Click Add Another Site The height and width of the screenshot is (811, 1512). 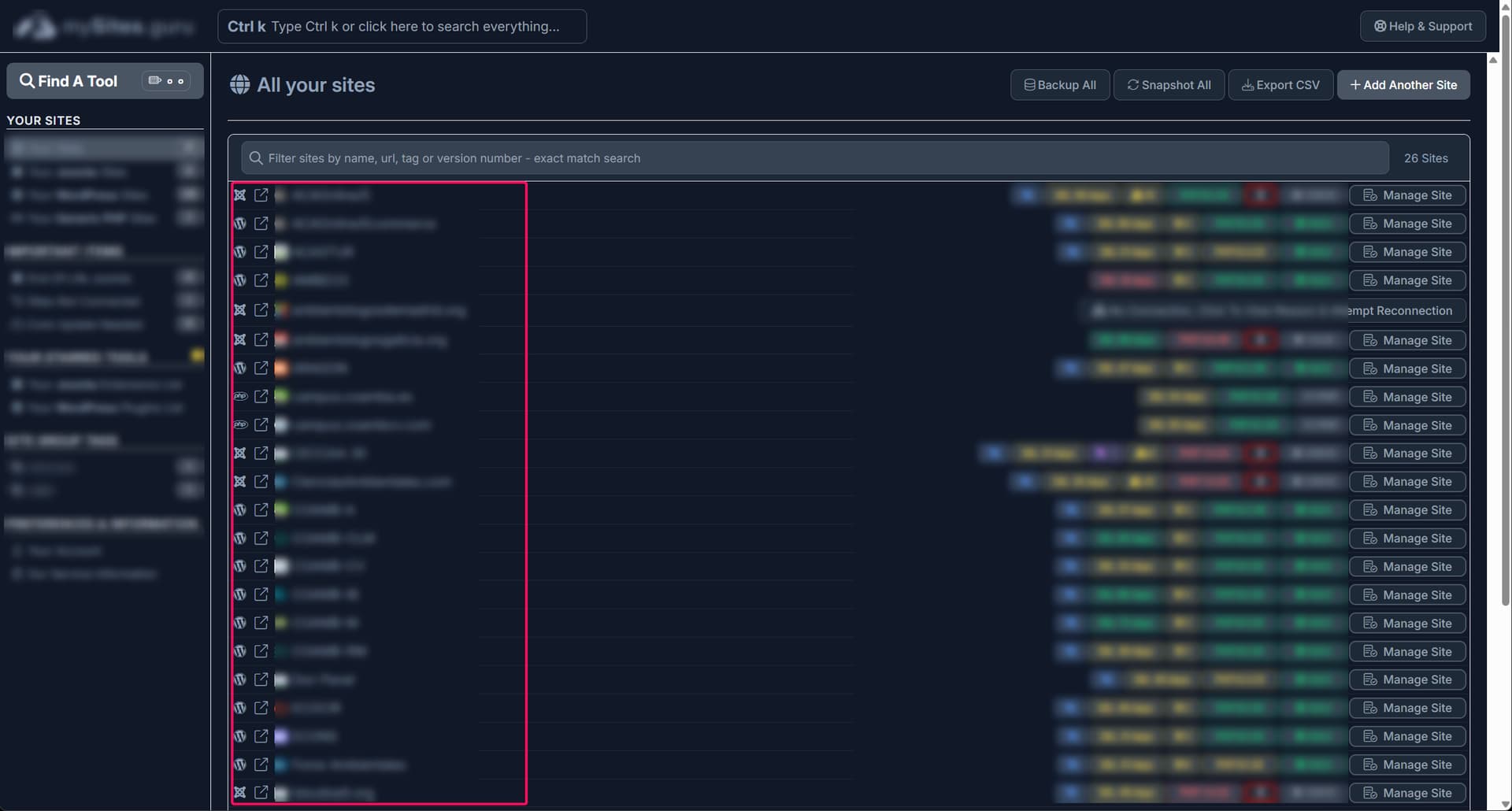coord(1403,85)
